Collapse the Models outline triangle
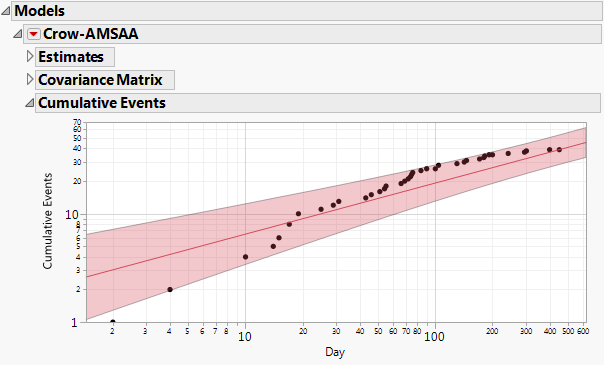The height and width of the screenshot is (365, 604). click(x=6, y=11)
